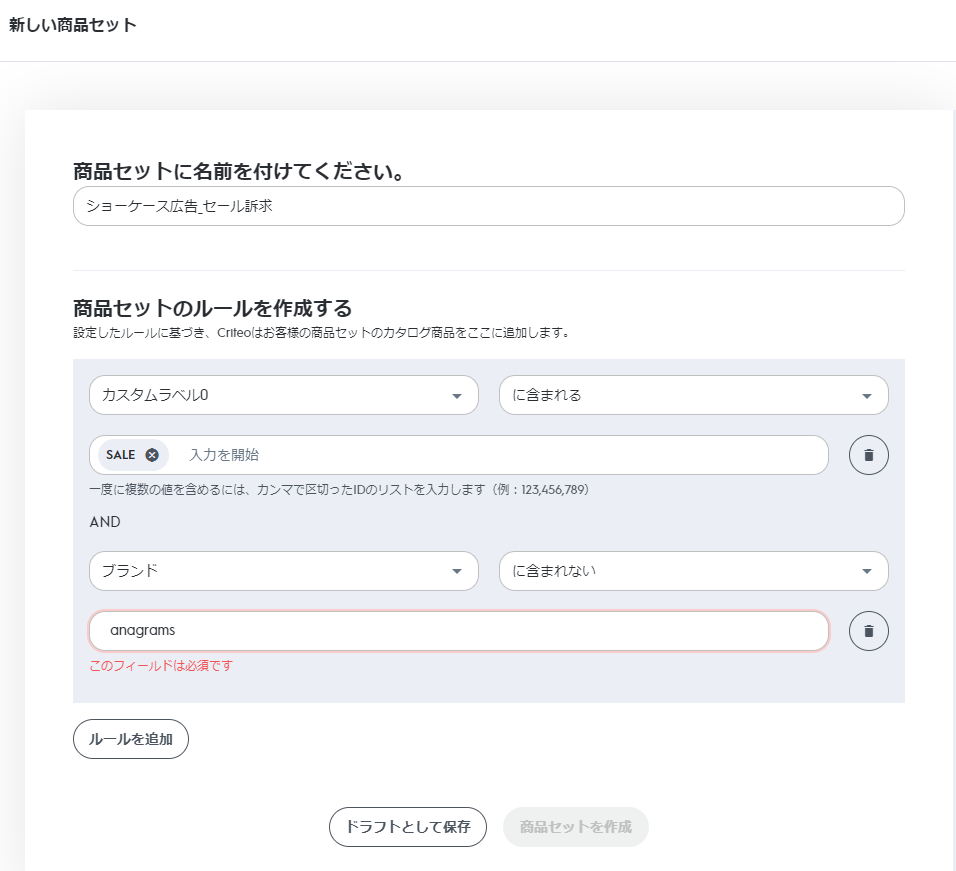Click the 商品セットのルールを作成する heading
This screenshot has height=871, width=956.
click(212, 308)
